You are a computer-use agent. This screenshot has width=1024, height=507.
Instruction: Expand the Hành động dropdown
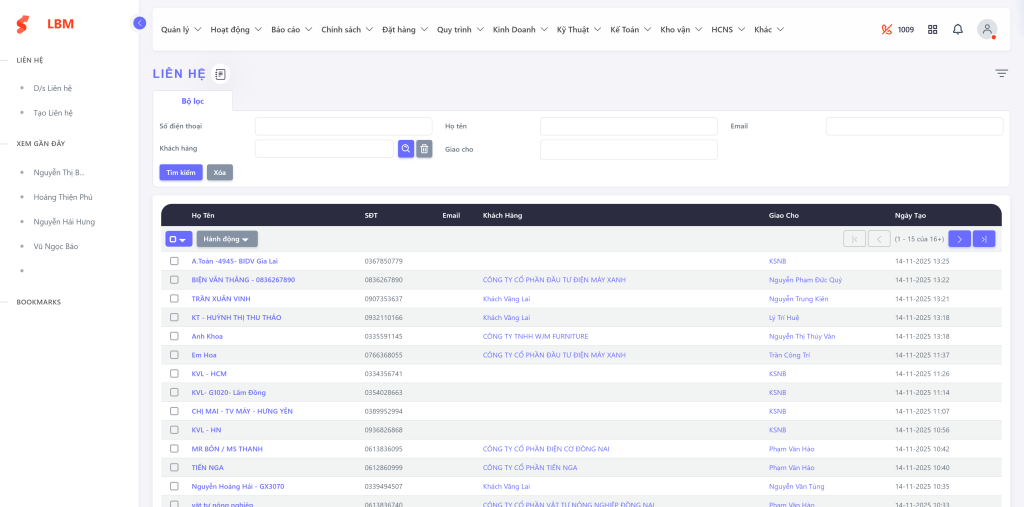(x=227, y=239)
